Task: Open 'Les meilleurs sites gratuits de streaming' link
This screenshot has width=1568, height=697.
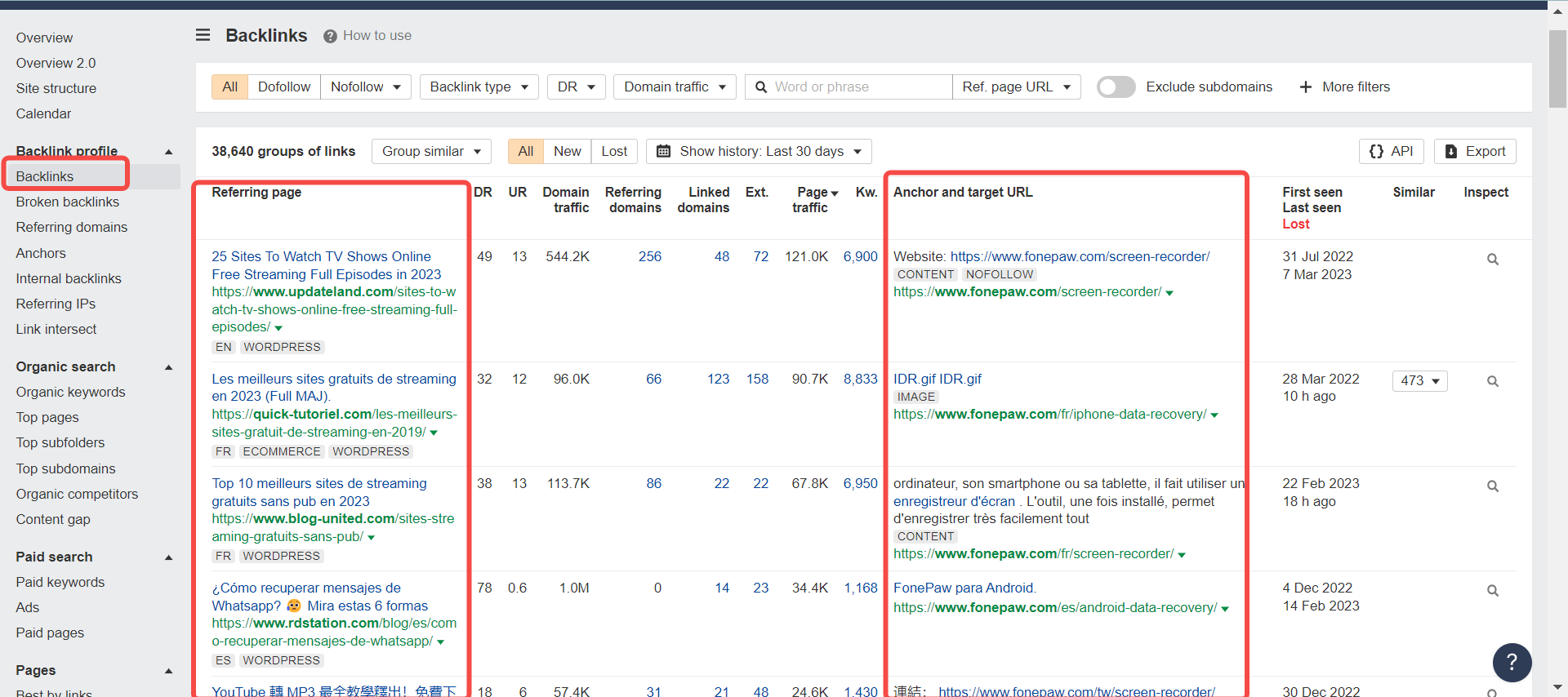Action: pyautogui.click(x=333, y=388)
